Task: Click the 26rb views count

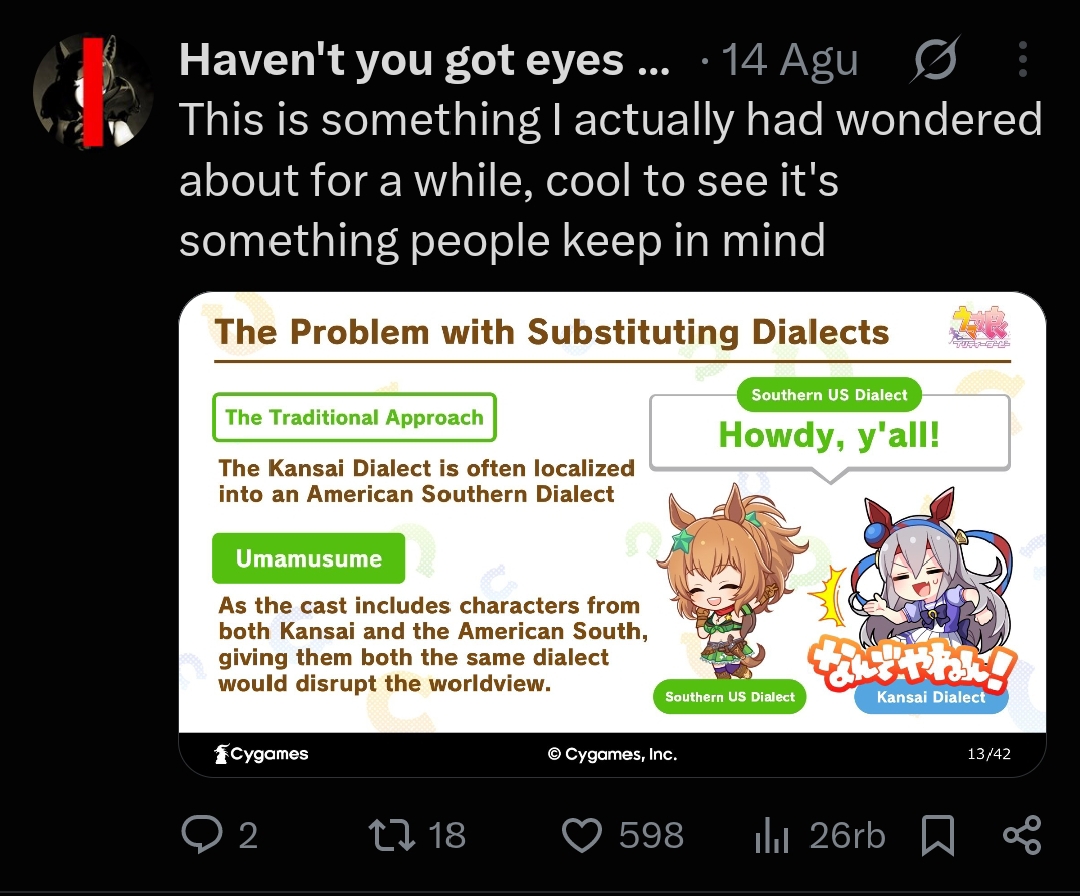Action: point(847,835)
